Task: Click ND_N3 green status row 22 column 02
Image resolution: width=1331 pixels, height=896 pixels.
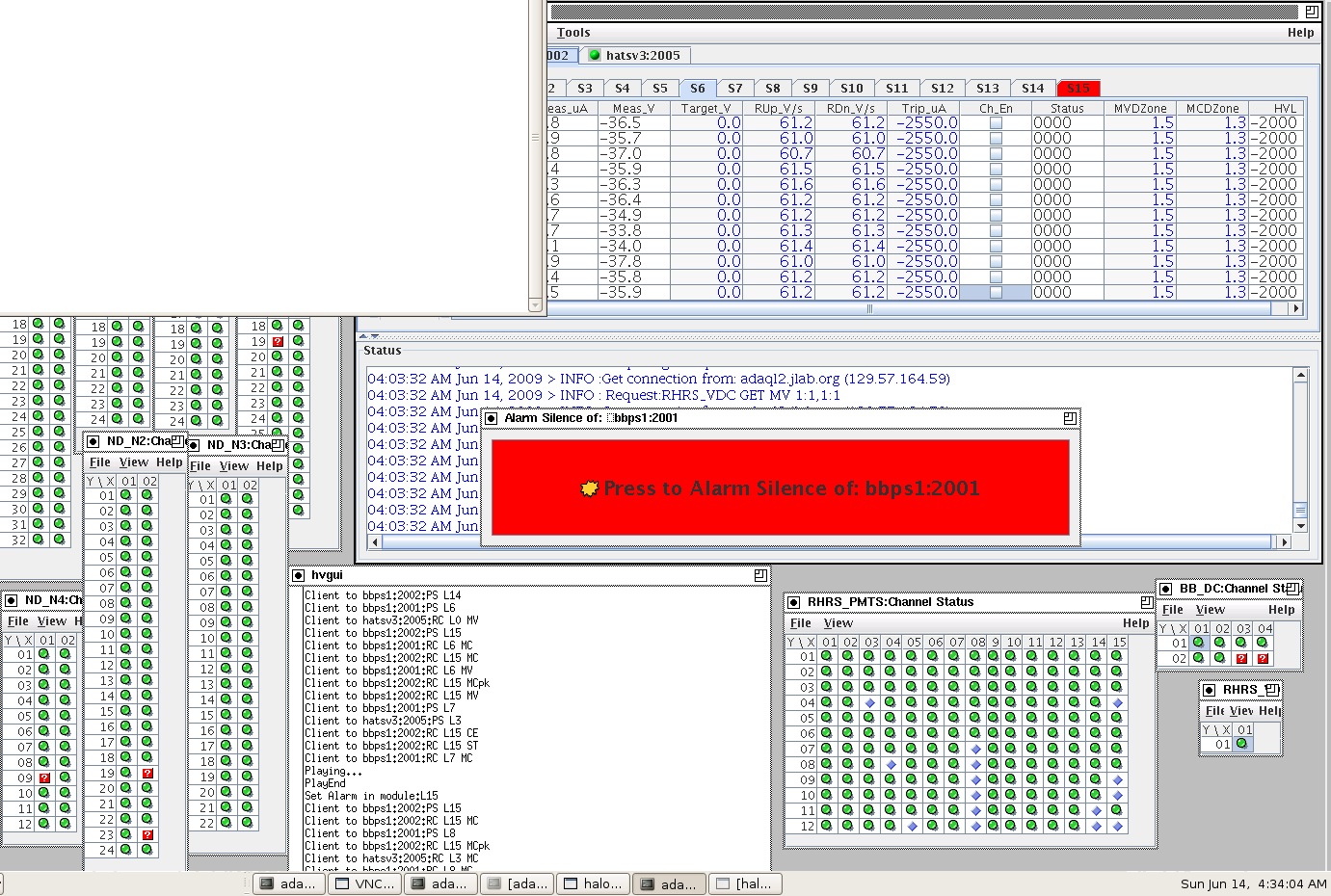Action: tap(248, 823)
